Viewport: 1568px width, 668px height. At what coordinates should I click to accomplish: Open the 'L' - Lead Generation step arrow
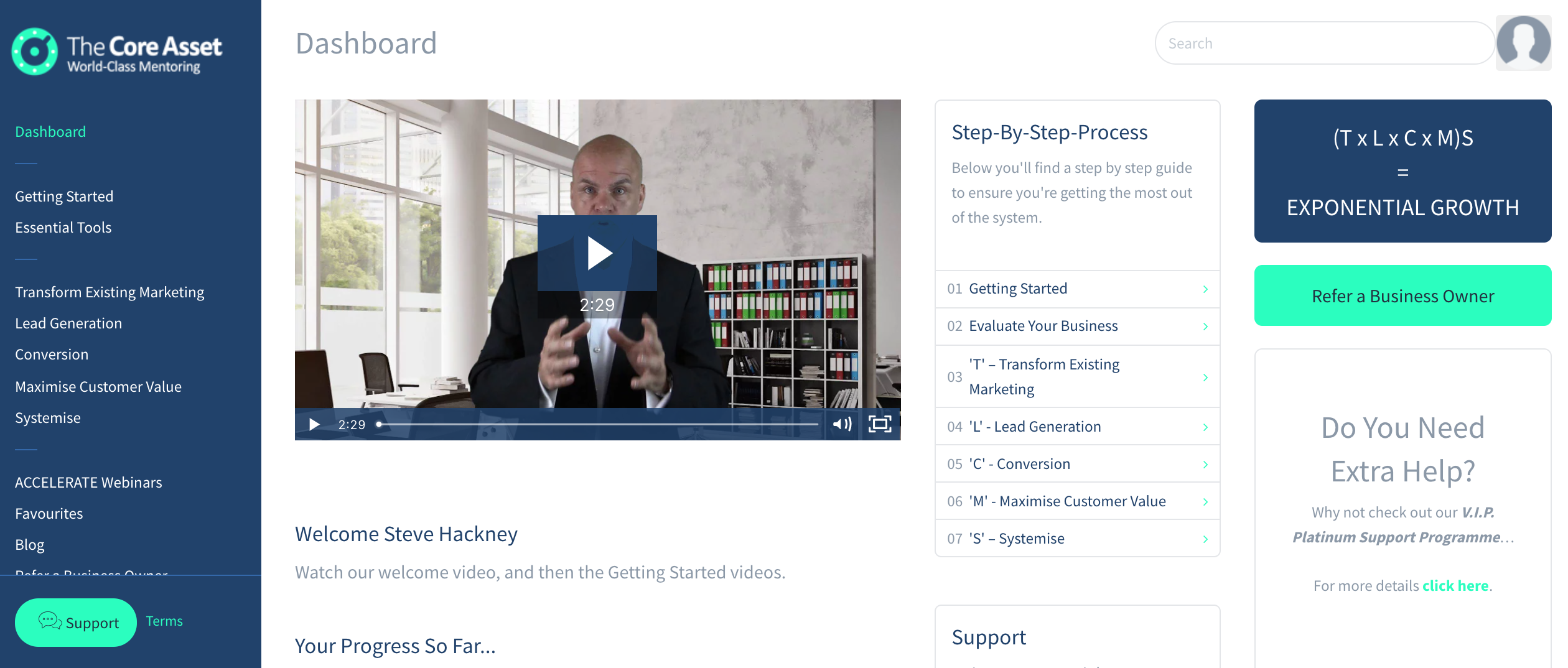tap(1205, 427)
